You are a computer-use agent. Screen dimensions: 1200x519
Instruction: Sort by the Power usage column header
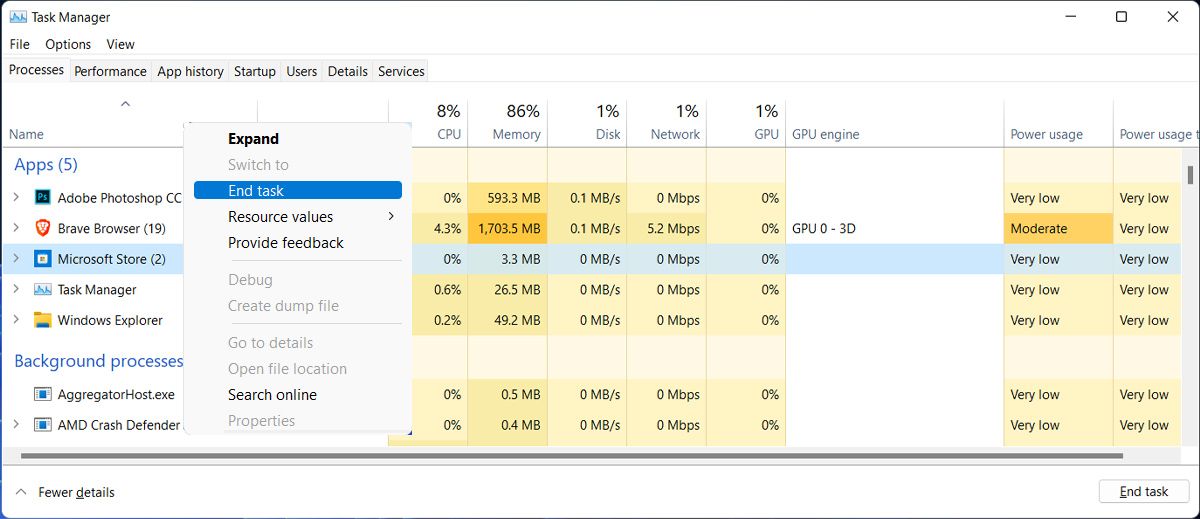click(x=1058, y=122)
